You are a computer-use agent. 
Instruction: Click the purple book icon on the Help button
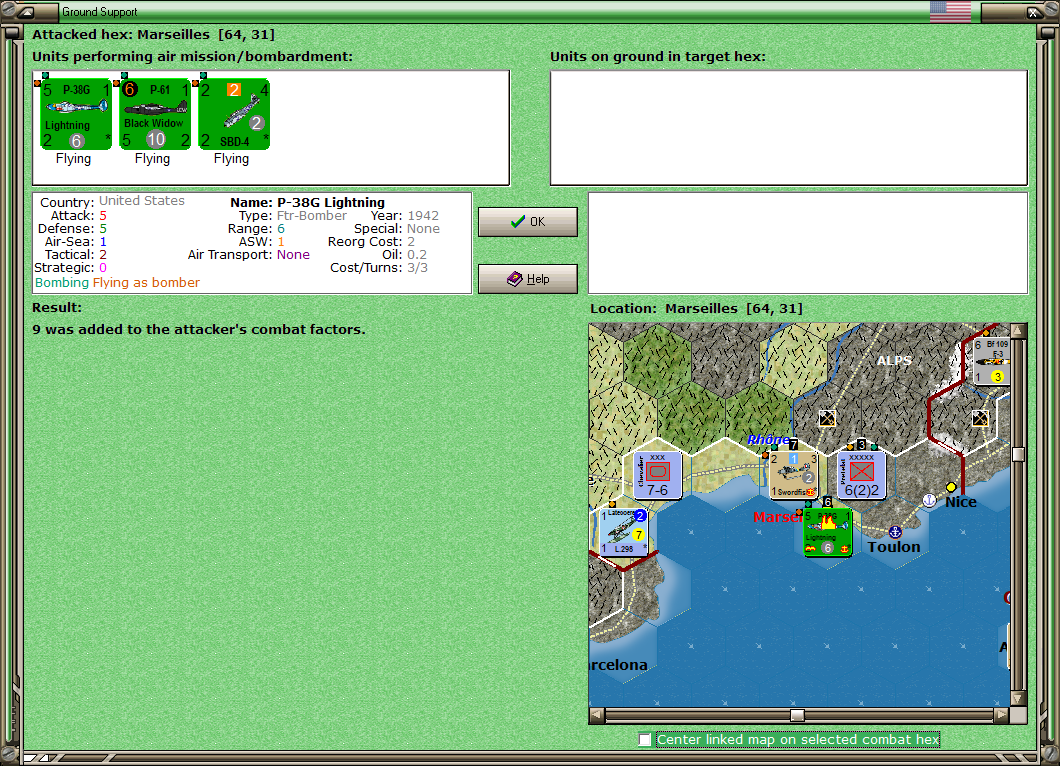tap(514, 279)
